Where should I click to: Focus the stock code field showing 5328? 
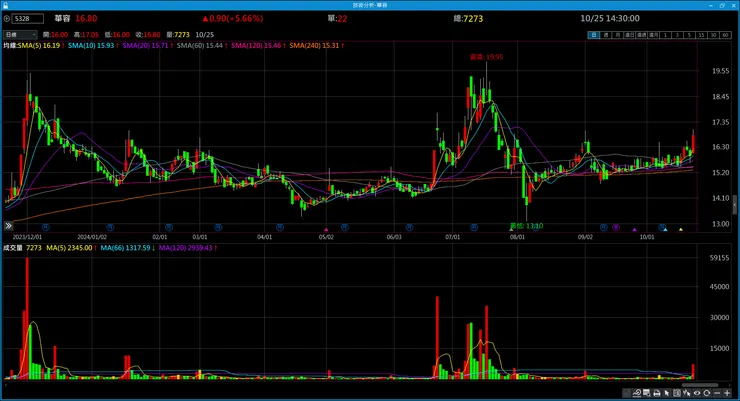(27, 19)
